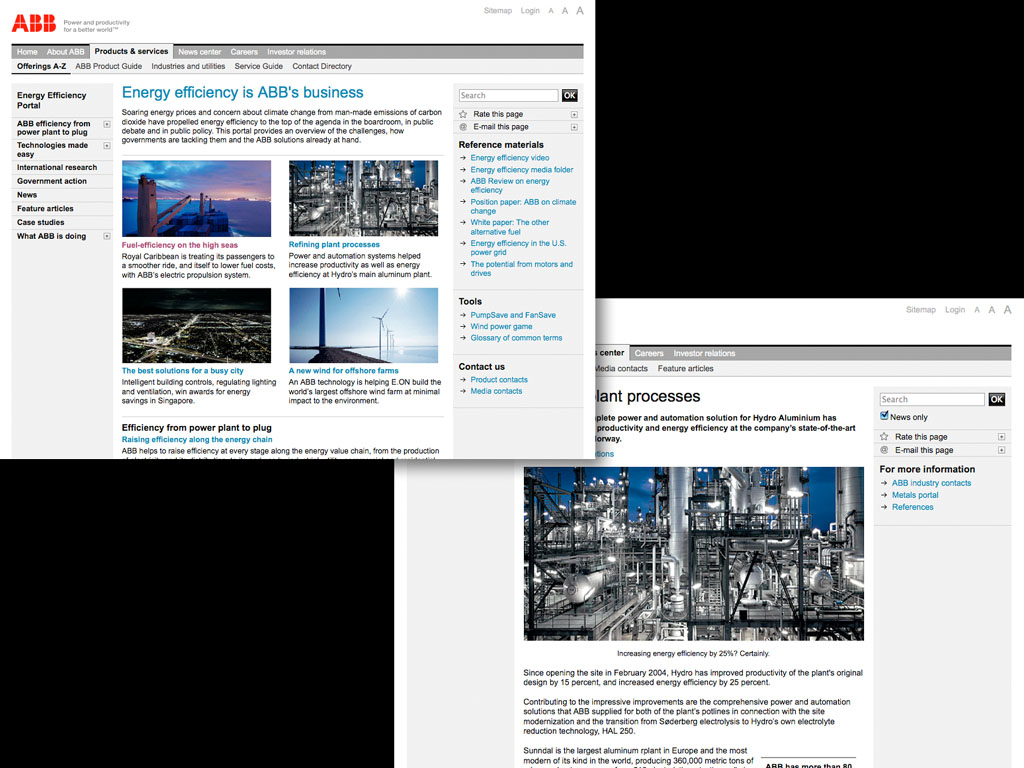The height and width of the screenshot is (768, 1024).
Task: Open the Home tab
Action: pos(27,52)
